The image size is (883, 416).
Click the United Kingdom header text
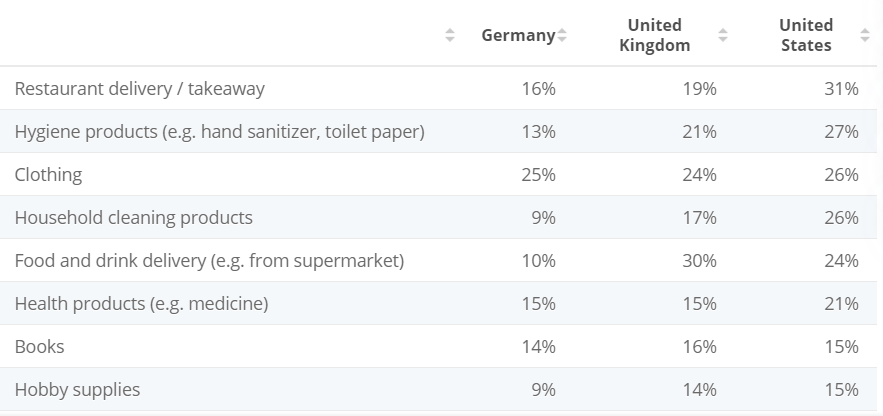pos(655,35)
